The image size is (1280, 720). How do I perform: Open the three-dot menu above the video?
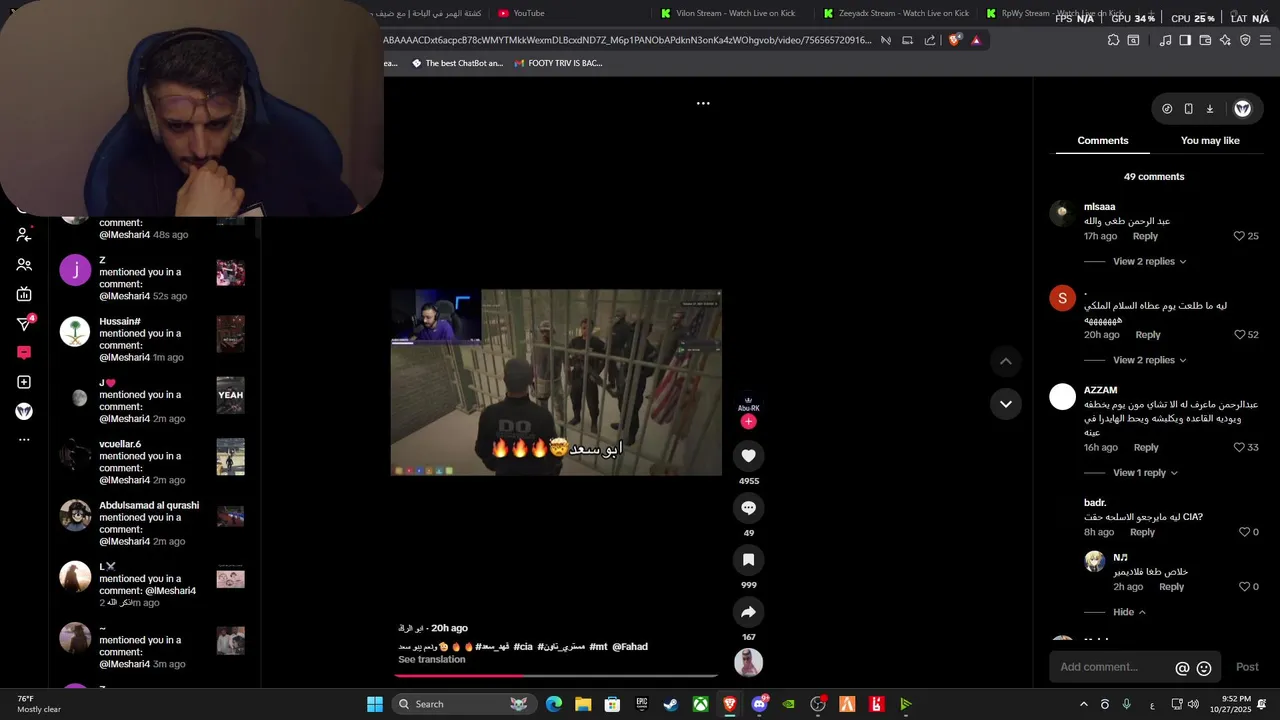tap(703, 103)
